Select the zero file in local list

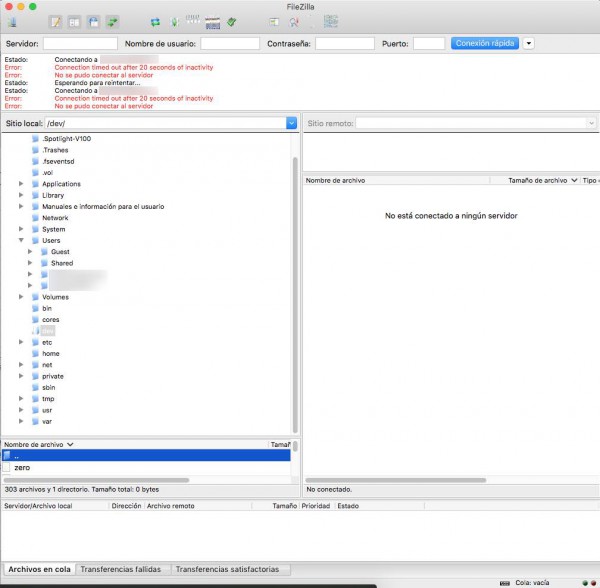pyautogui.click(x=146, y=467)
